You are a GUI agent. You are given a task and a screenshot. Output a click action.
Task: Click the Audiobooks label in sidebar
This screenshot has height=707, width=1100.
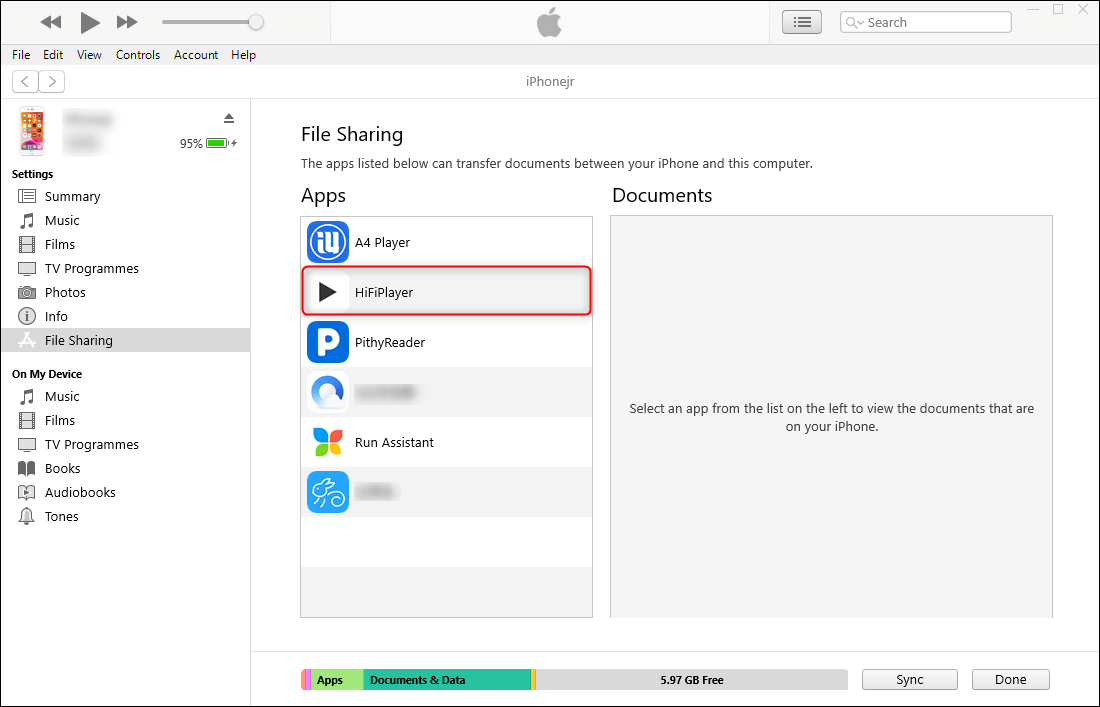pos(80,492)
